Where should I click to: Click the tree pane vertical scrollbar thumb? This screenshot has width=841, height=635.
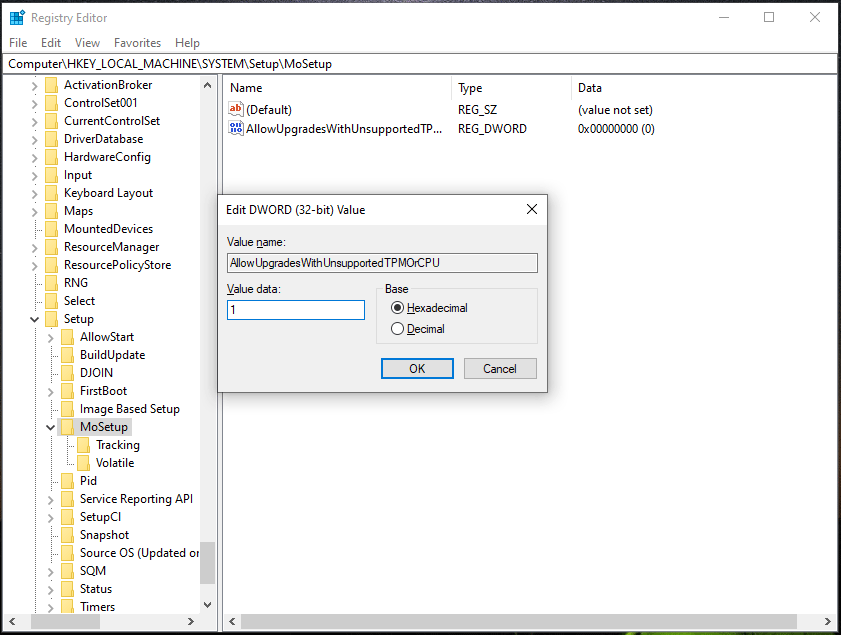tap(208, 563)
